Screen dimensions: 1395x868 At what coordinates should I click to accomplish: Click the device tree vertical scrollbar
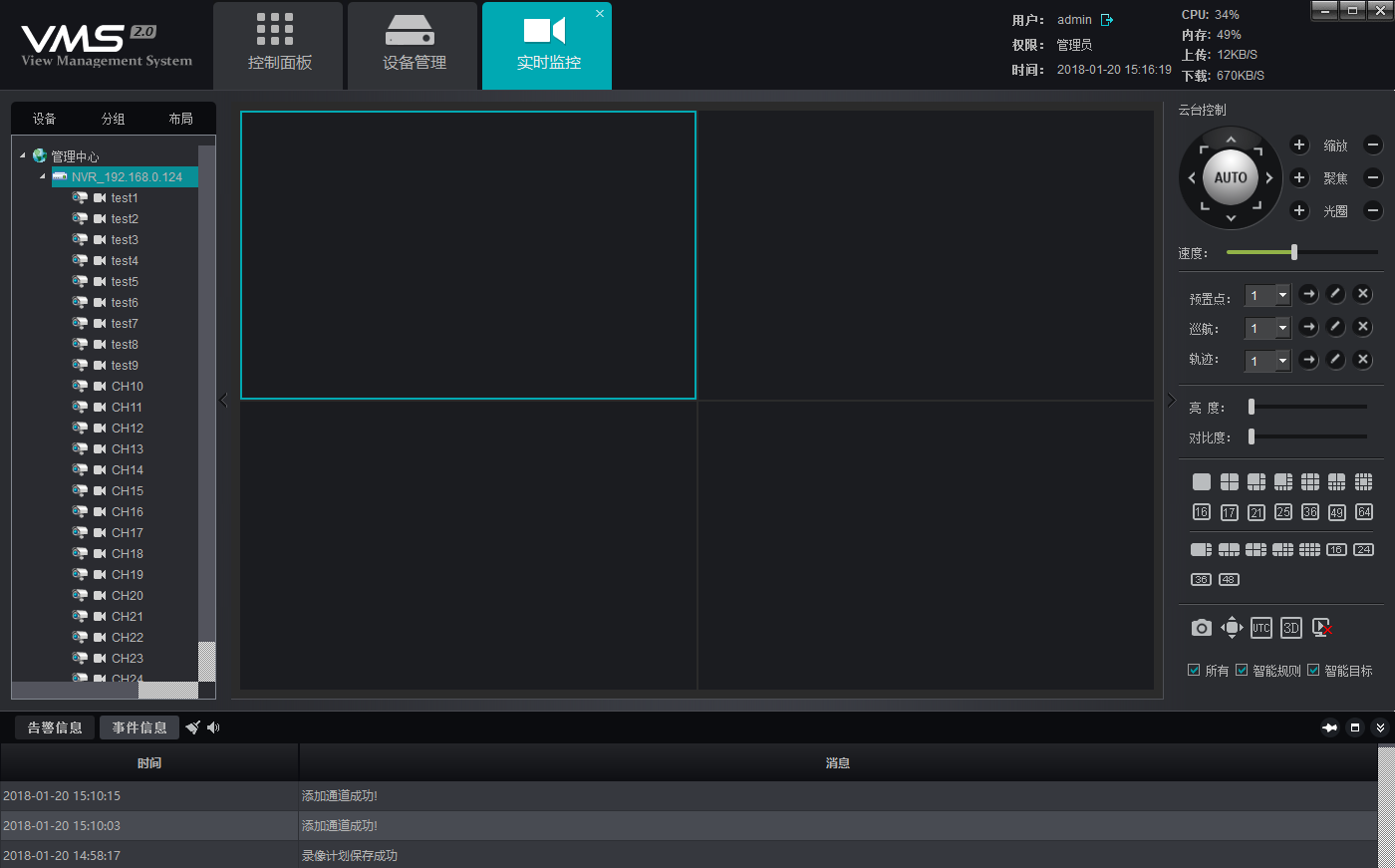click(206, 414)
